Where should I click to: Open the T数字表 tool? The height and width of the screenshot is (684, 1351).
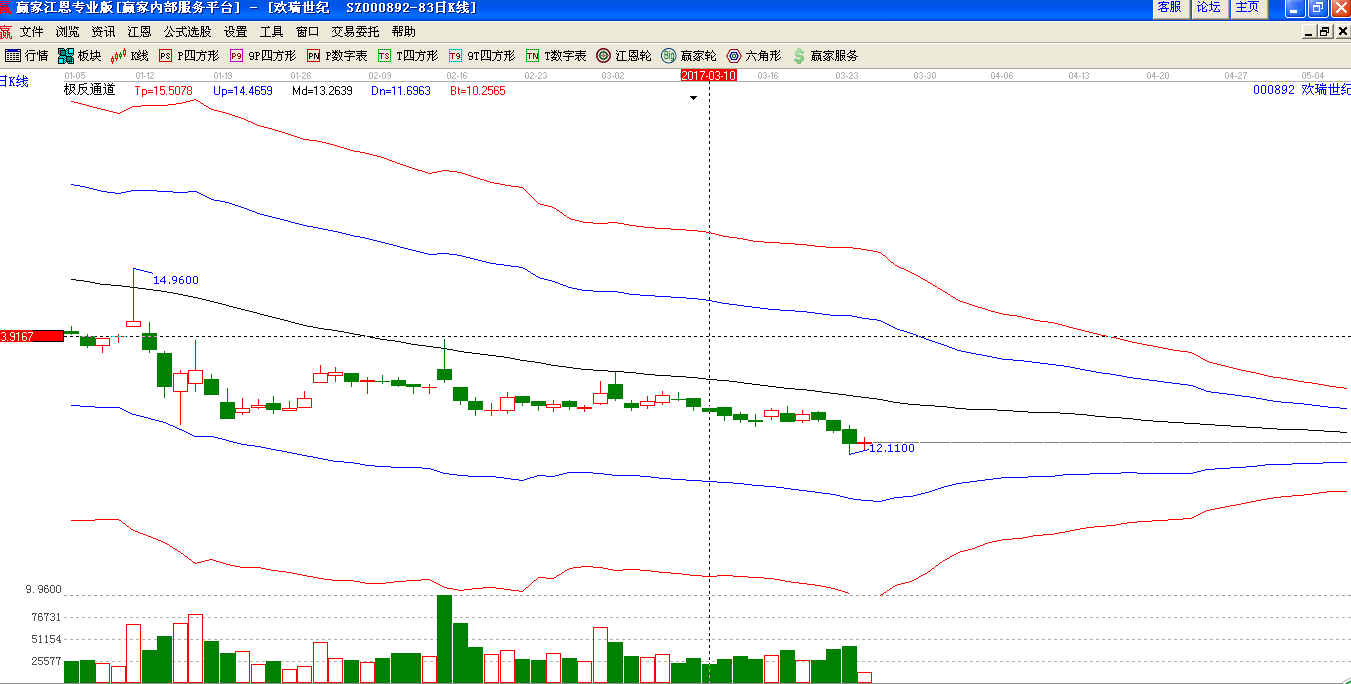[x=556, y=56]
